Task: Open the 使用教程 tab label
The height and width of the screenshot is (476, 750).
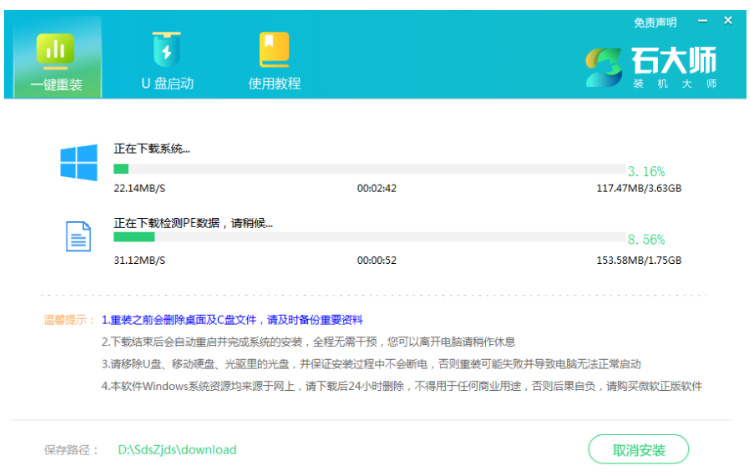Action: click(274, 83)
